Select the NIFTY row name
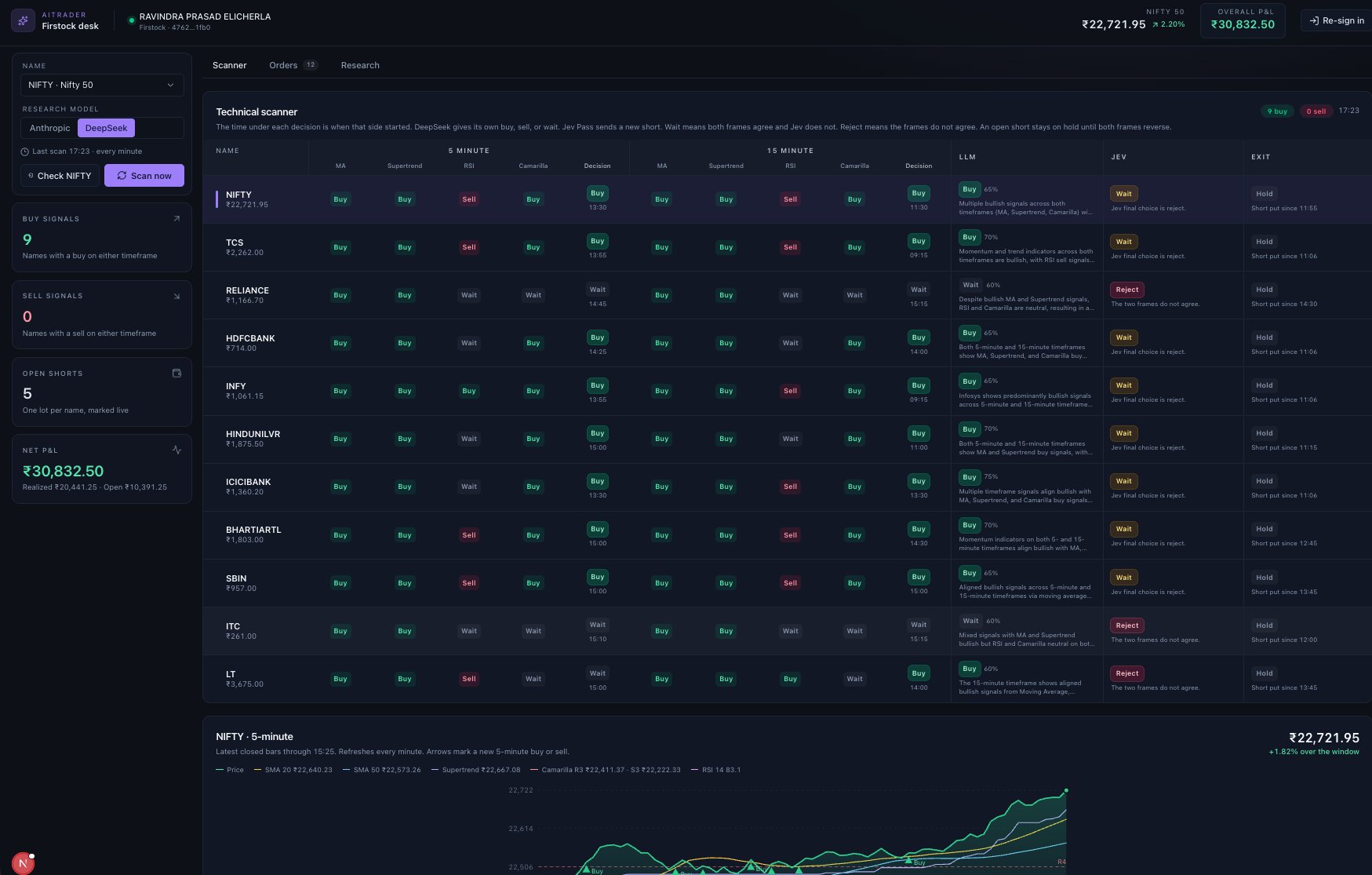Viewport: 1372px width, 875px height. 238,195
